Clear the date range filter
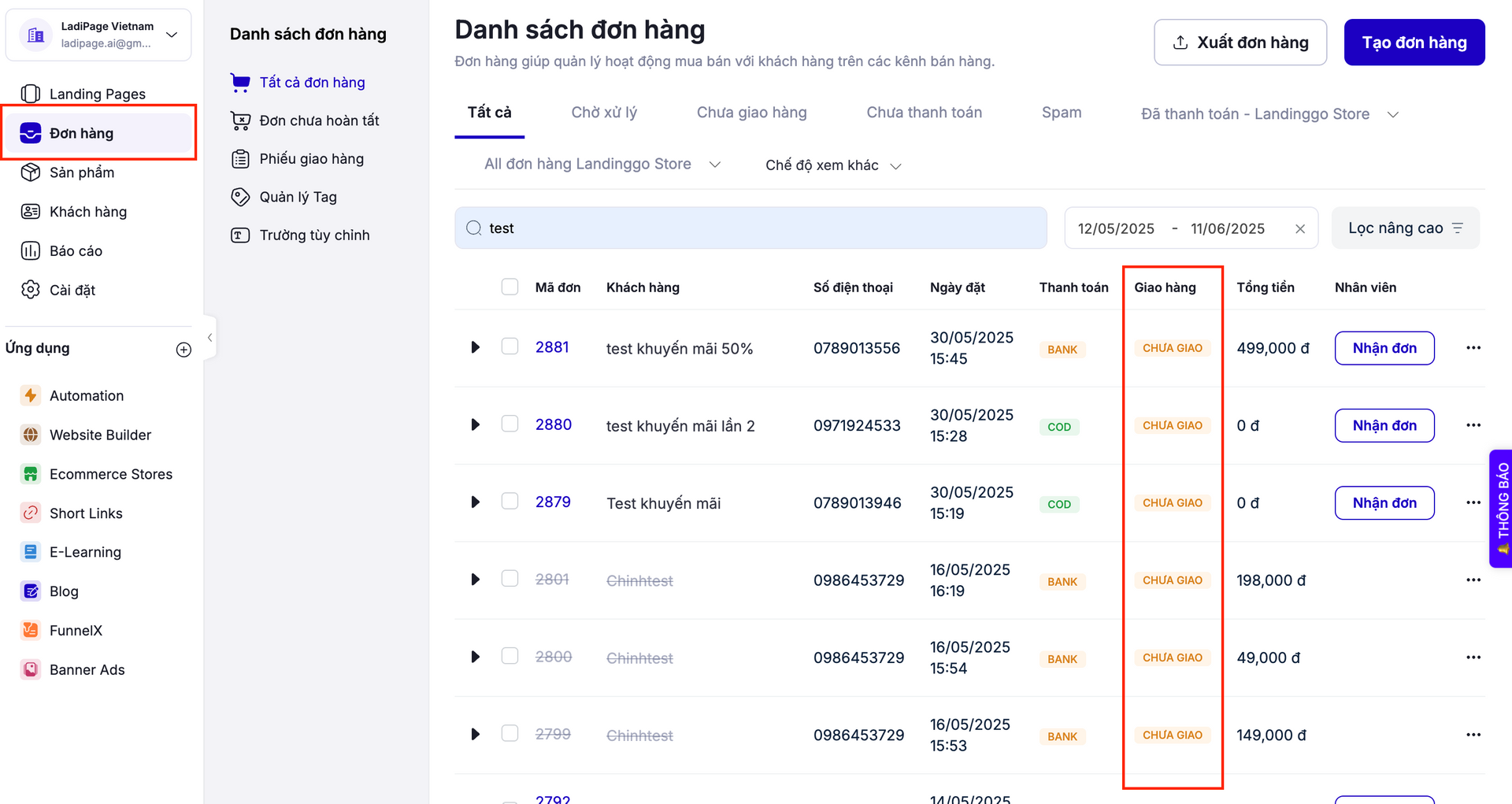The image size is (1512, 804). 1299,228
